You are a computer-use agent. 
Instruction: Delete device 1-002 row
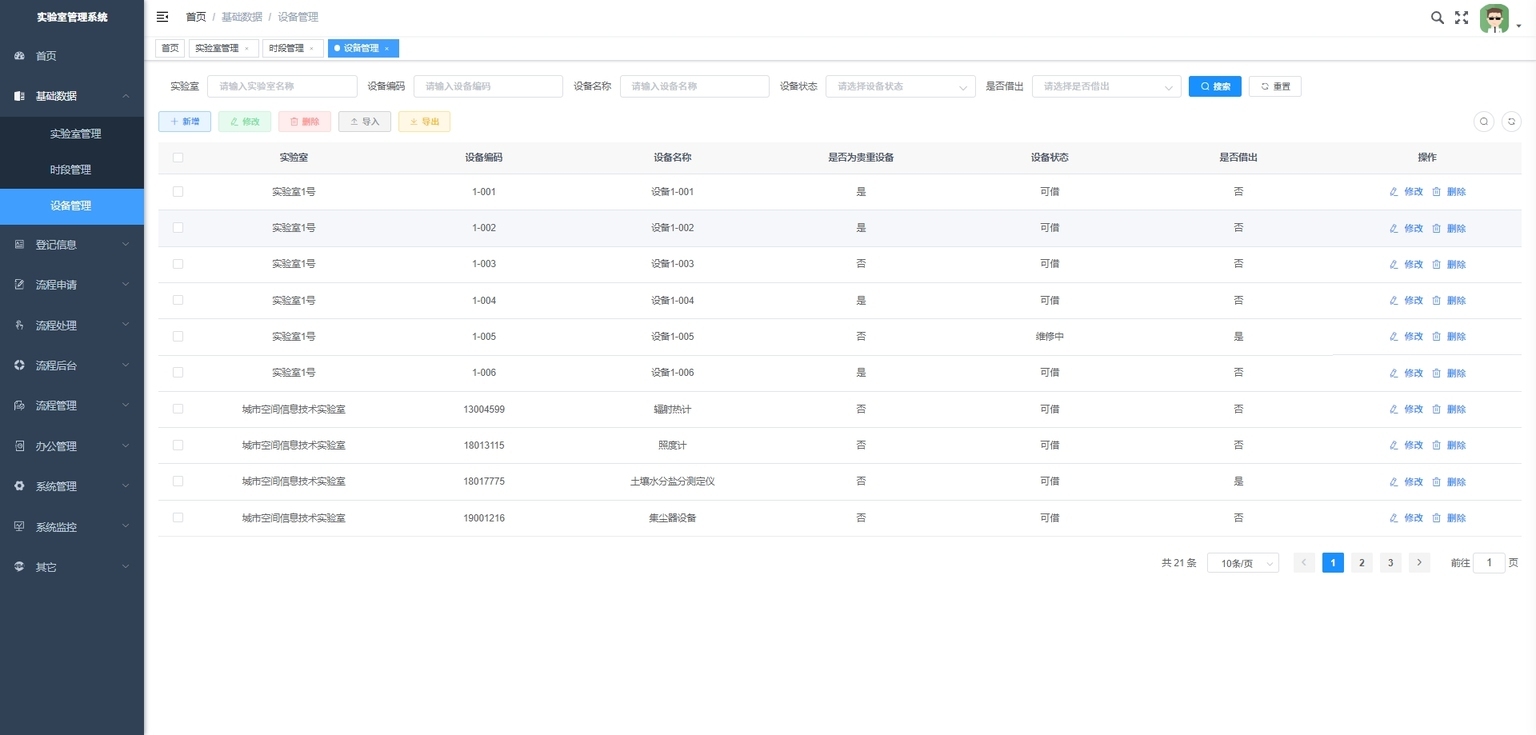(x=1449, y=228)
